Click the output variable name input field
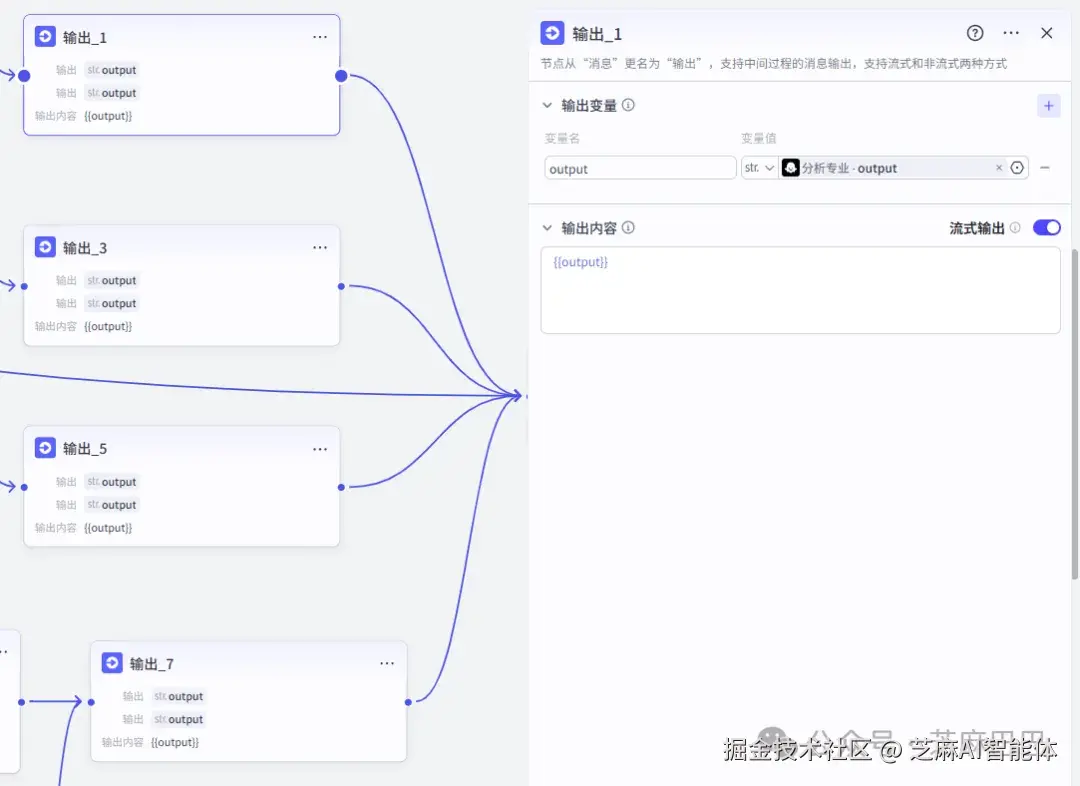This screenshot has height=786, width=1080. [640, 168]
